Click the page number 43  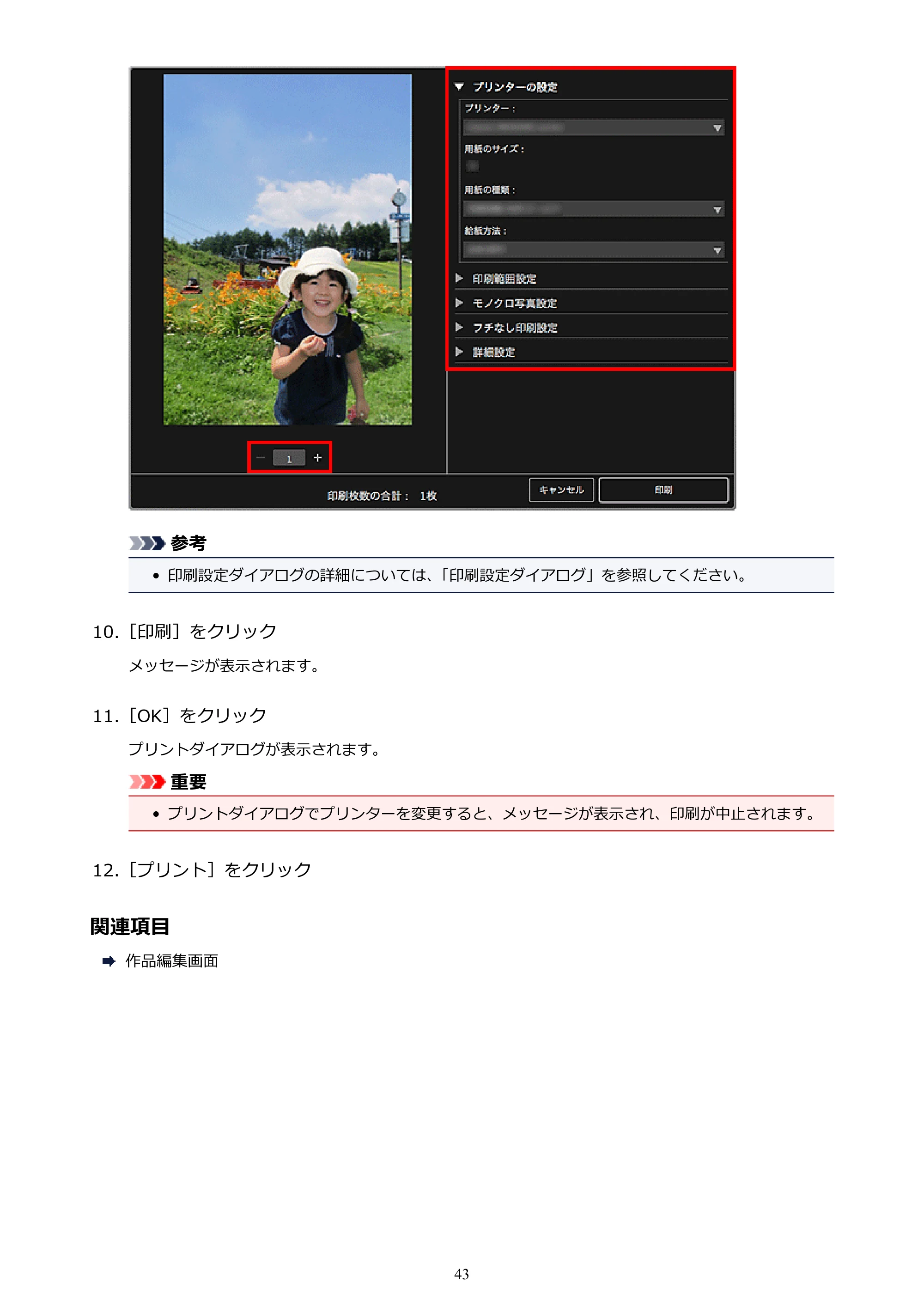click(462, 1274)
